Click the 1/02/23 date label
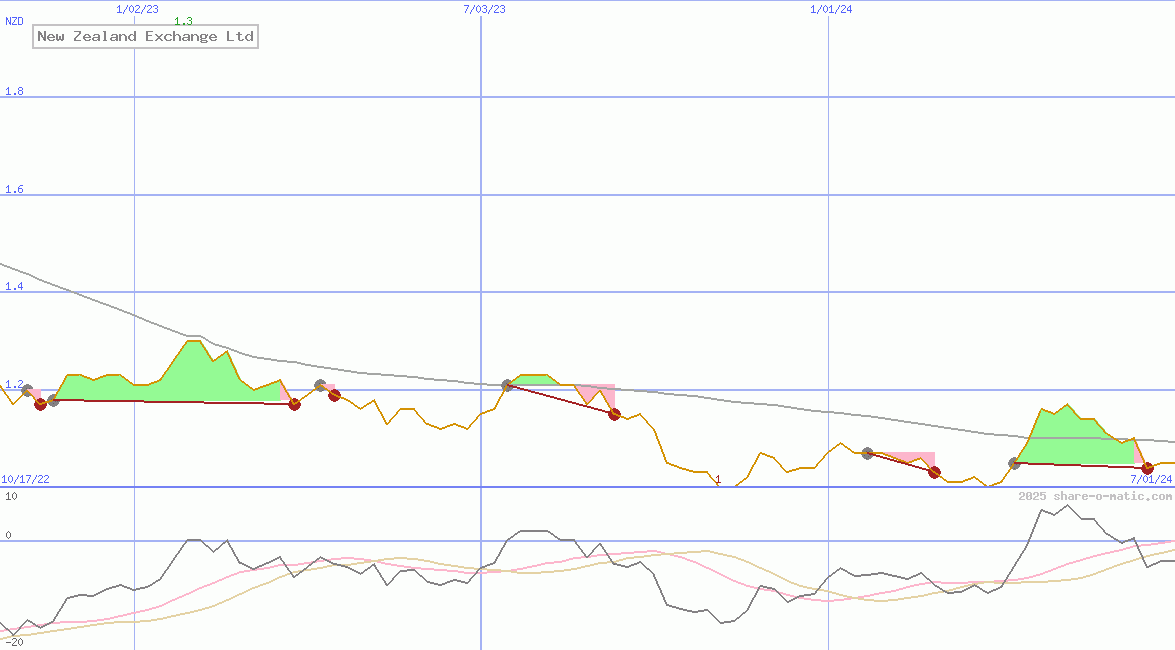 coord(137,9)
